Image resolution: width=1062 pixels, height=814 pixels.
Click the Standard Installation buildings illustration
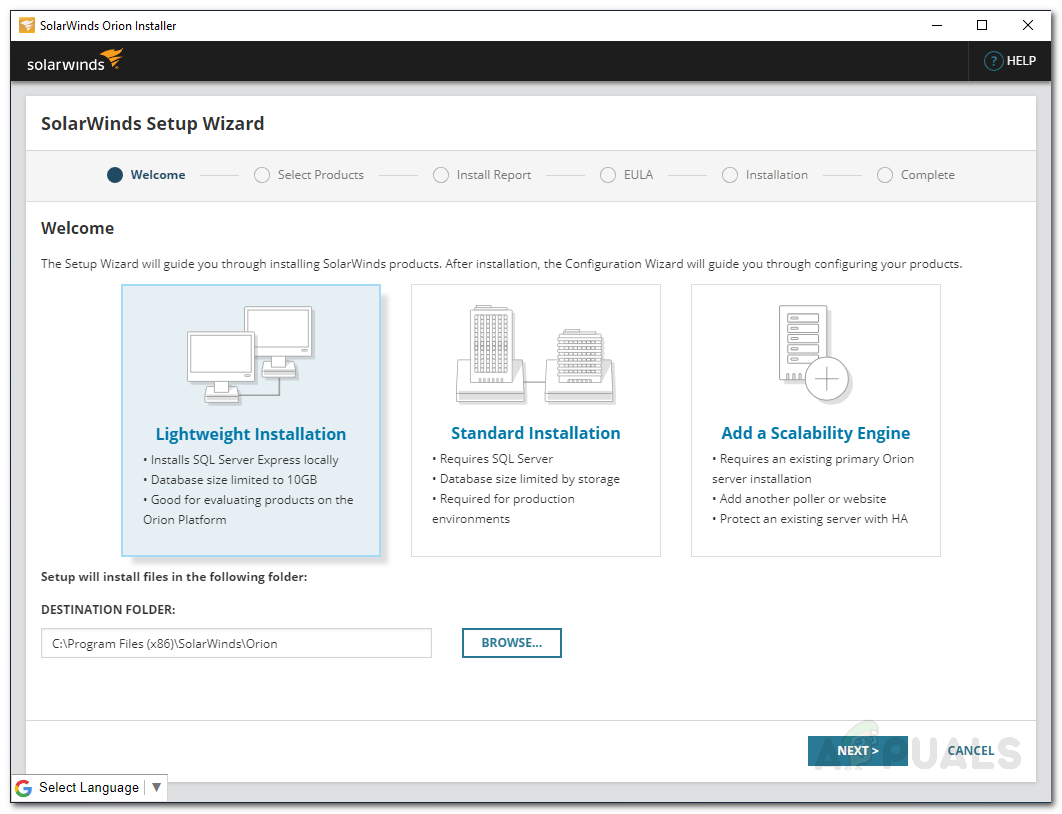coord(535,354)
